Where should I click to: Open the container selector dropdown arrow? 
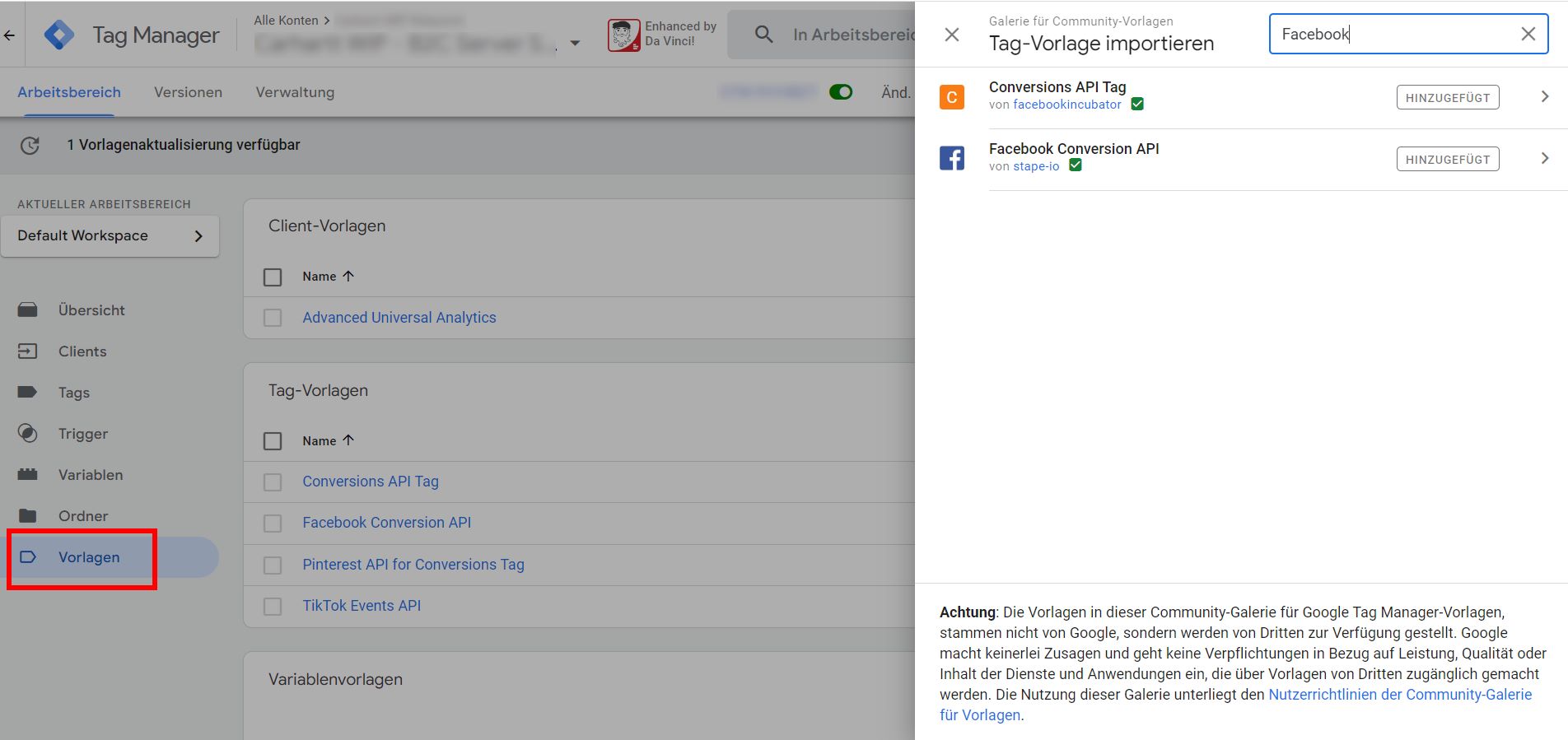coord(575,43)
